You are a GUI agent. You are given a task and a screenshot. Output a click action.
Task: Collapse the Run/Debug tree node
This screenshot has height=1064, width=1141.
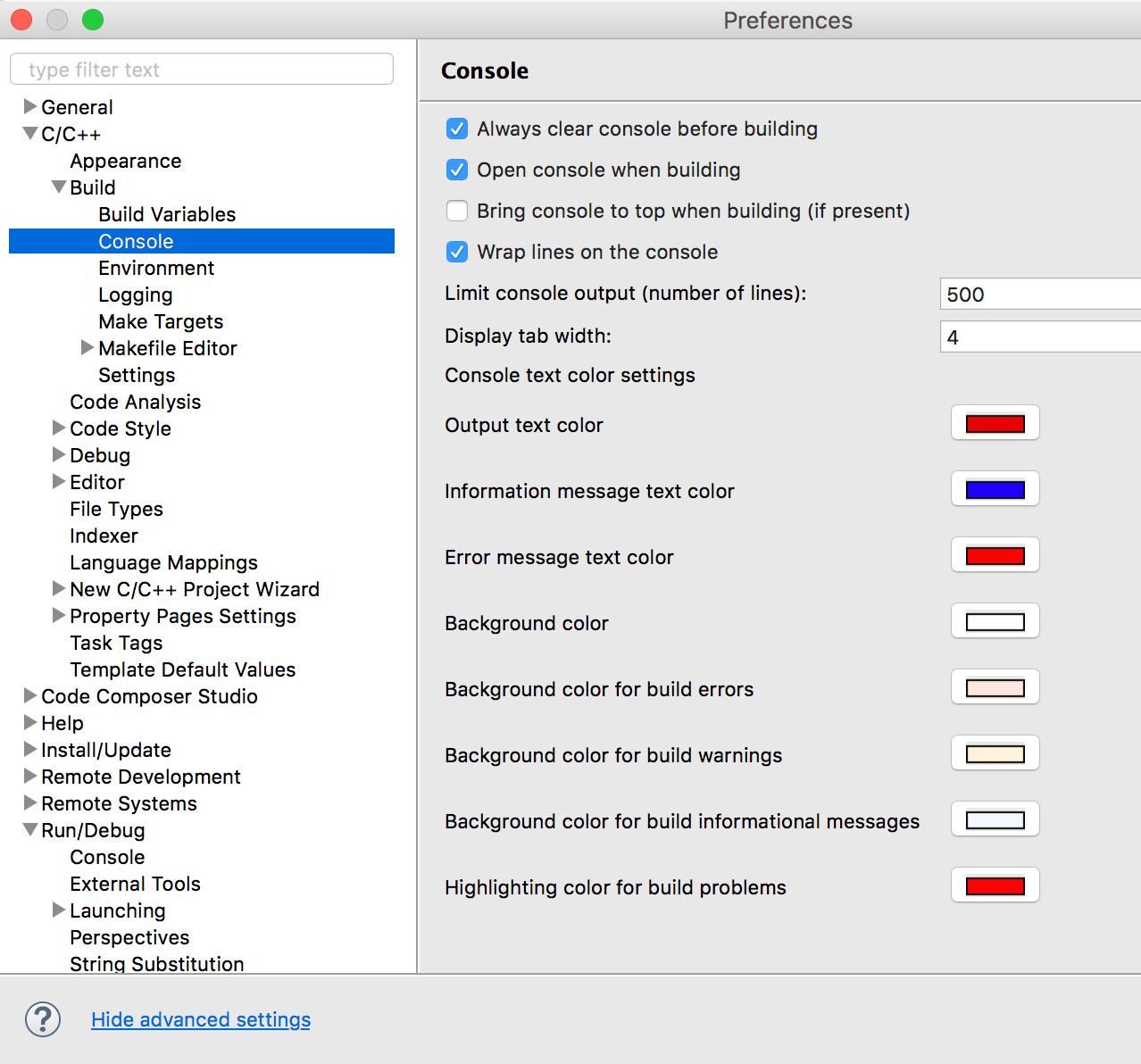point(30,830)
